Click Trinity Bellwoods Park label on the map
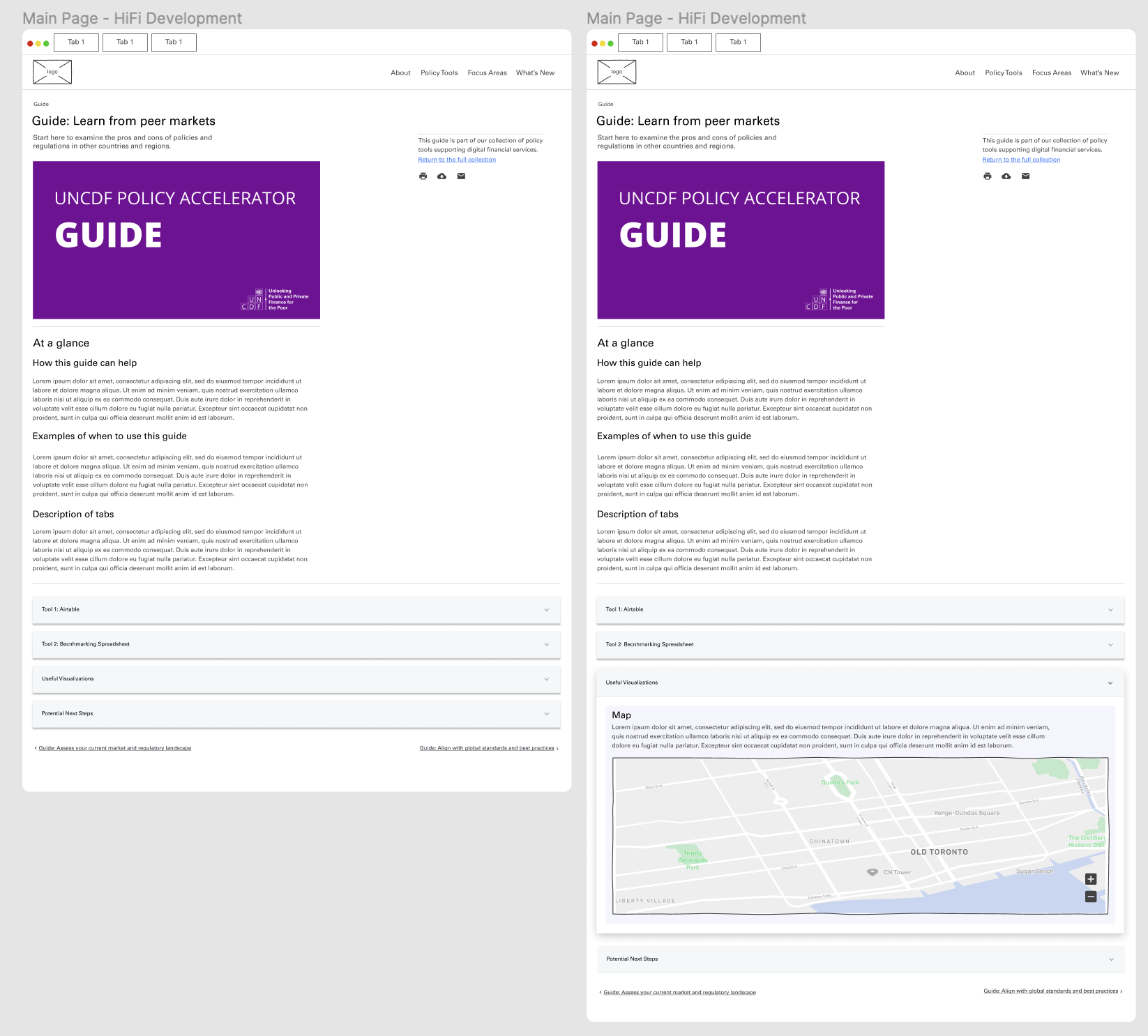 point(693,860)
